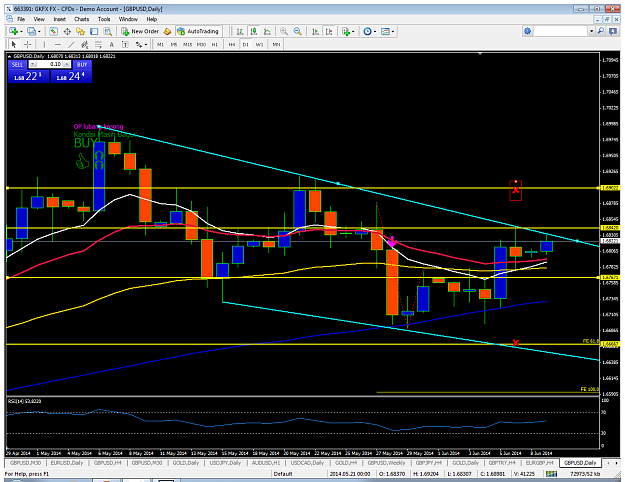Launch MetaEditor from the toolbar

click(167, 31)
